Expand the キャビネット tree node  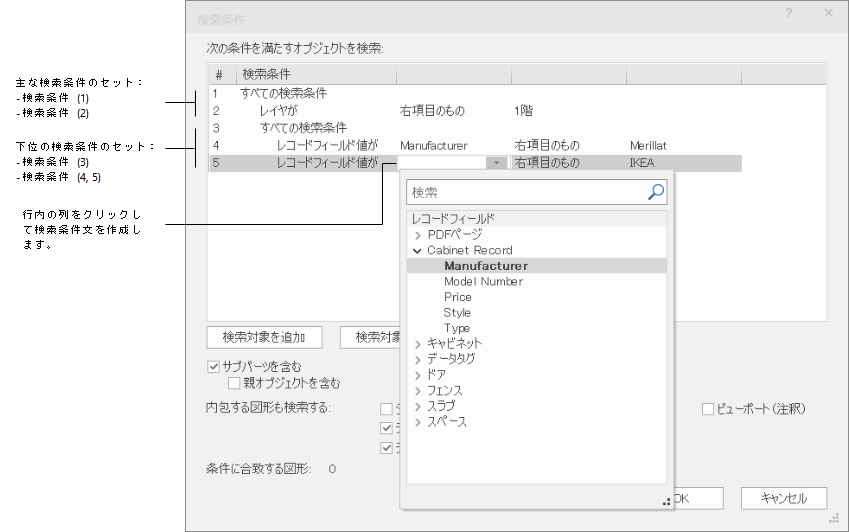click(x=418, y=343)
